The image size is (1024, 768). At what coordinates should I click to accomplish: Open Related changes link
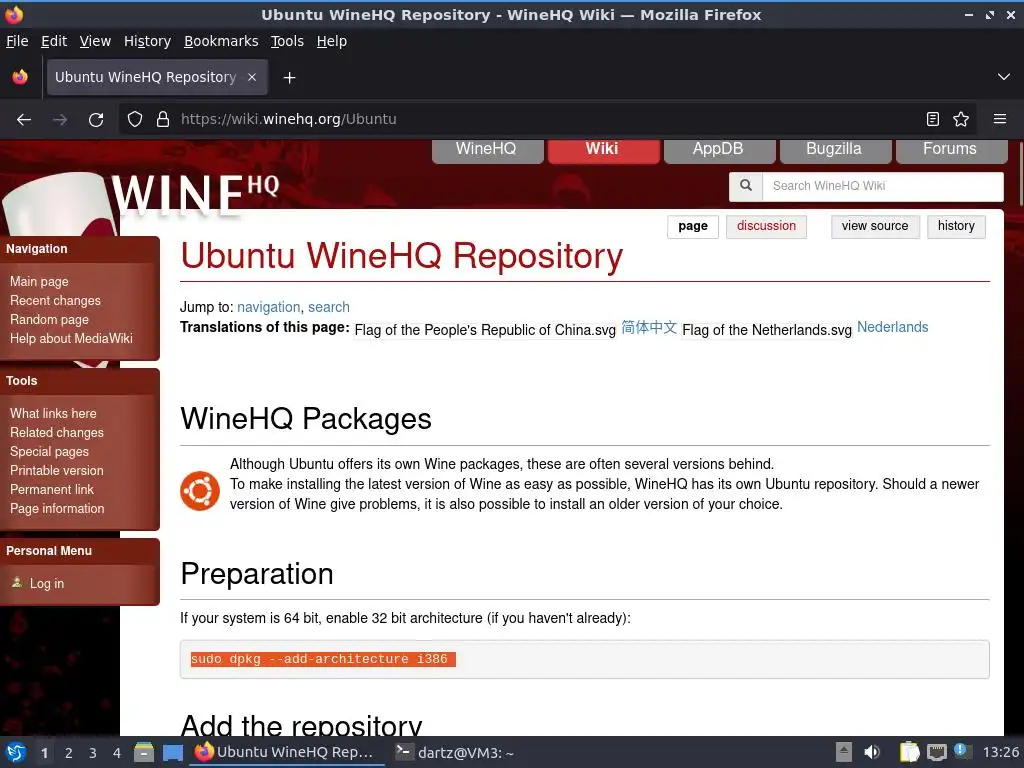57,432
